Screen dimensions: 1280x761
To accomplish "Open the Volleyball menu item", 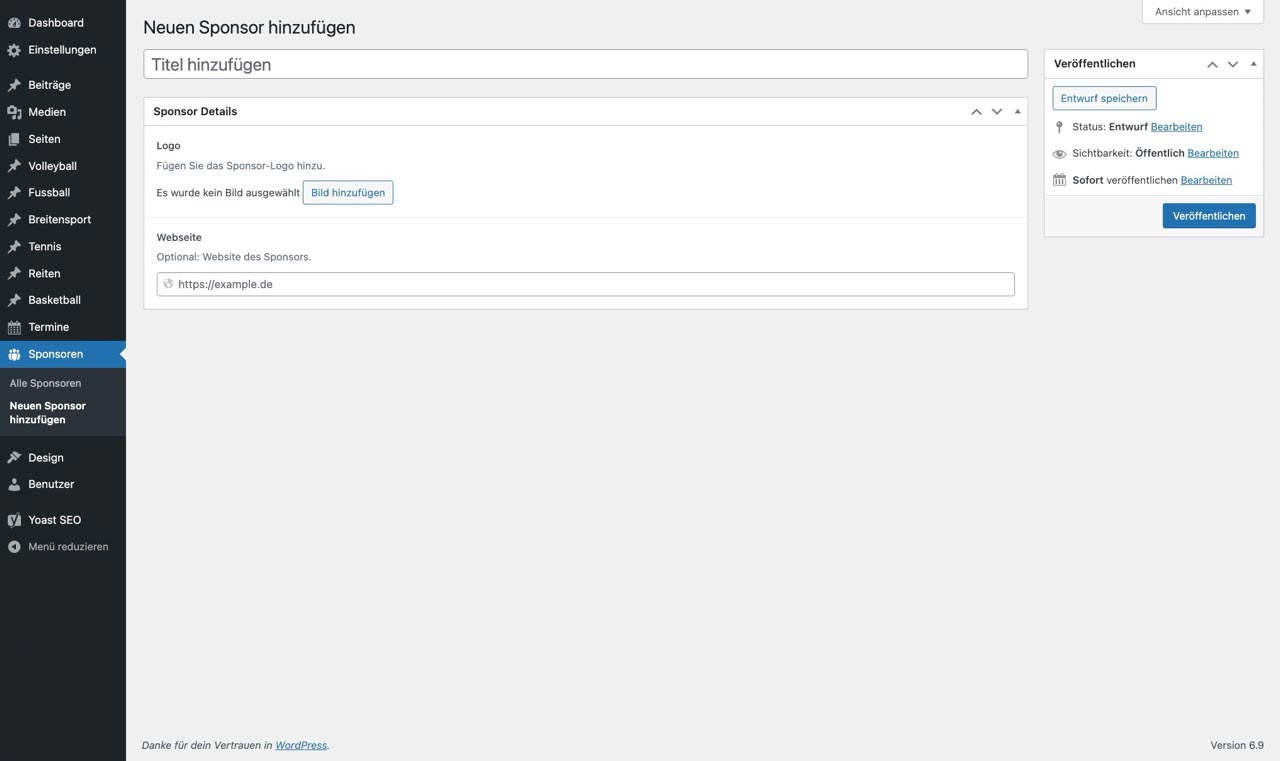I will pos(52,166).
